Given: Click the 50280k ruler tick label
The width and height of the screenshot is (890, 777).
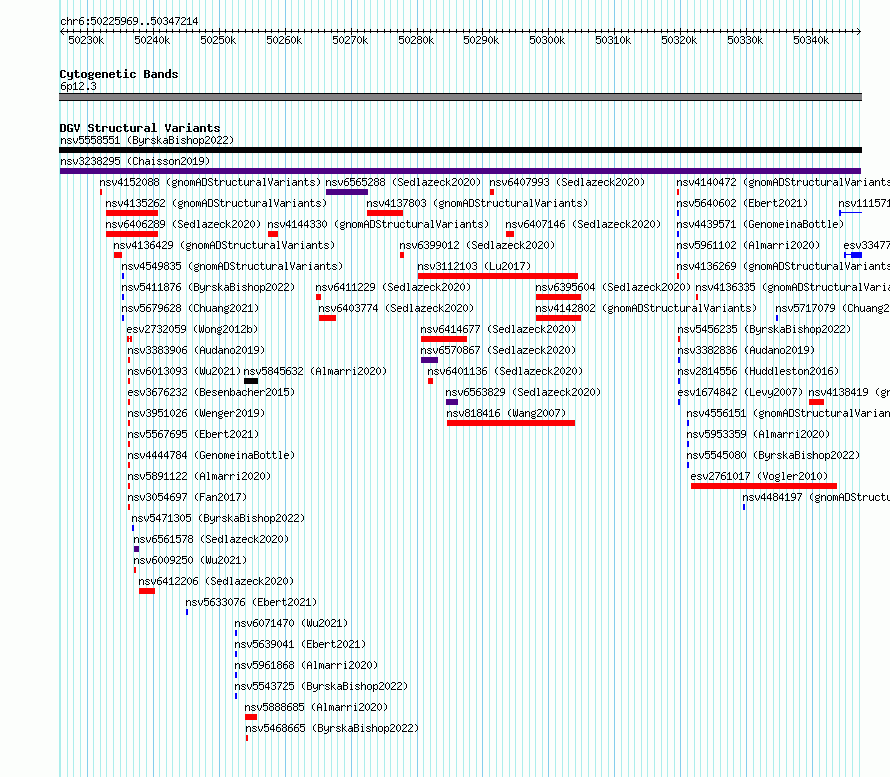Looking at the screenshot, I should click(416, 40).
